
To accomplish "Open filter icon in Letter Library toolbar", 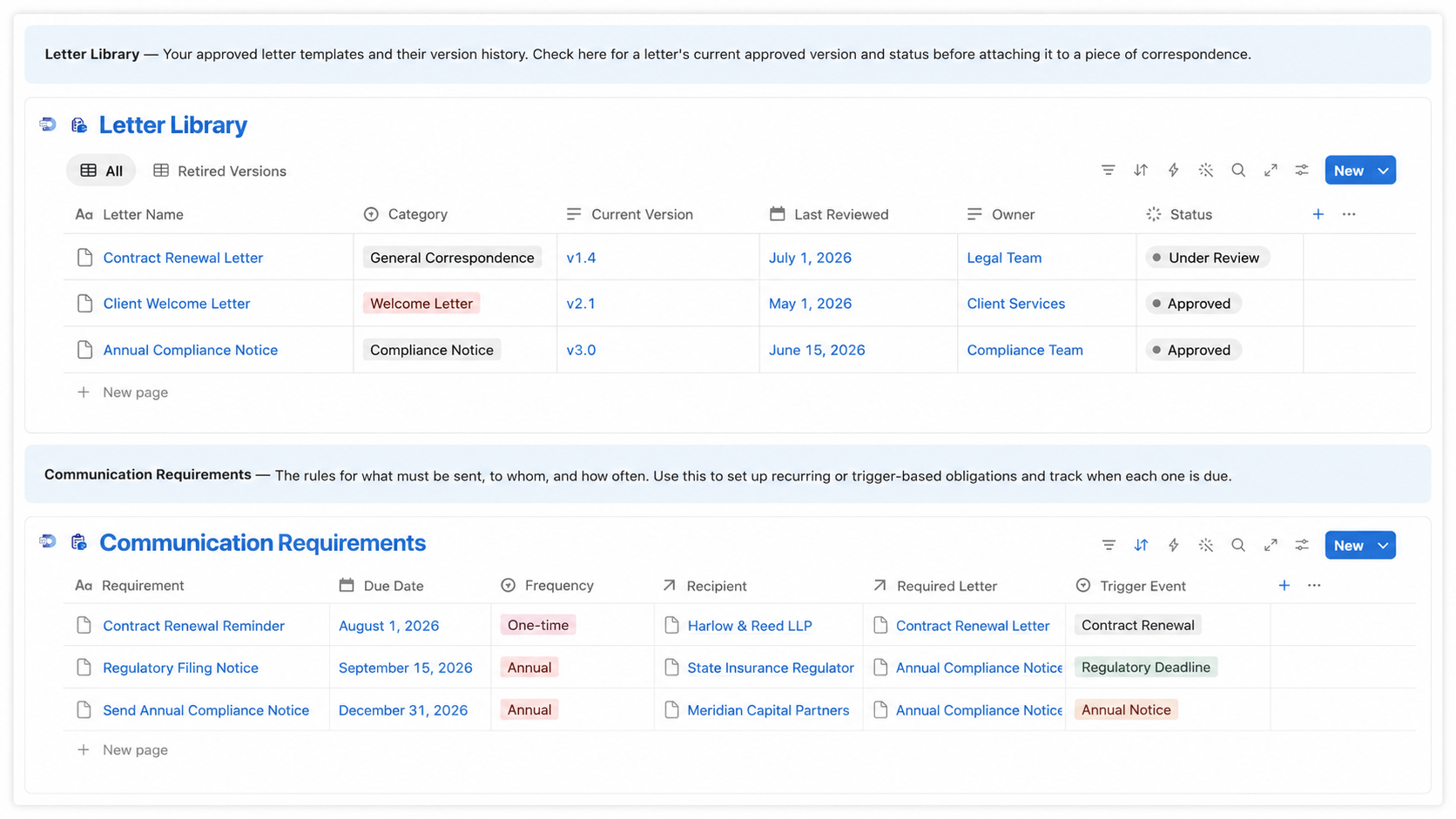I will pyautogui.click(x=1108, y=171).
